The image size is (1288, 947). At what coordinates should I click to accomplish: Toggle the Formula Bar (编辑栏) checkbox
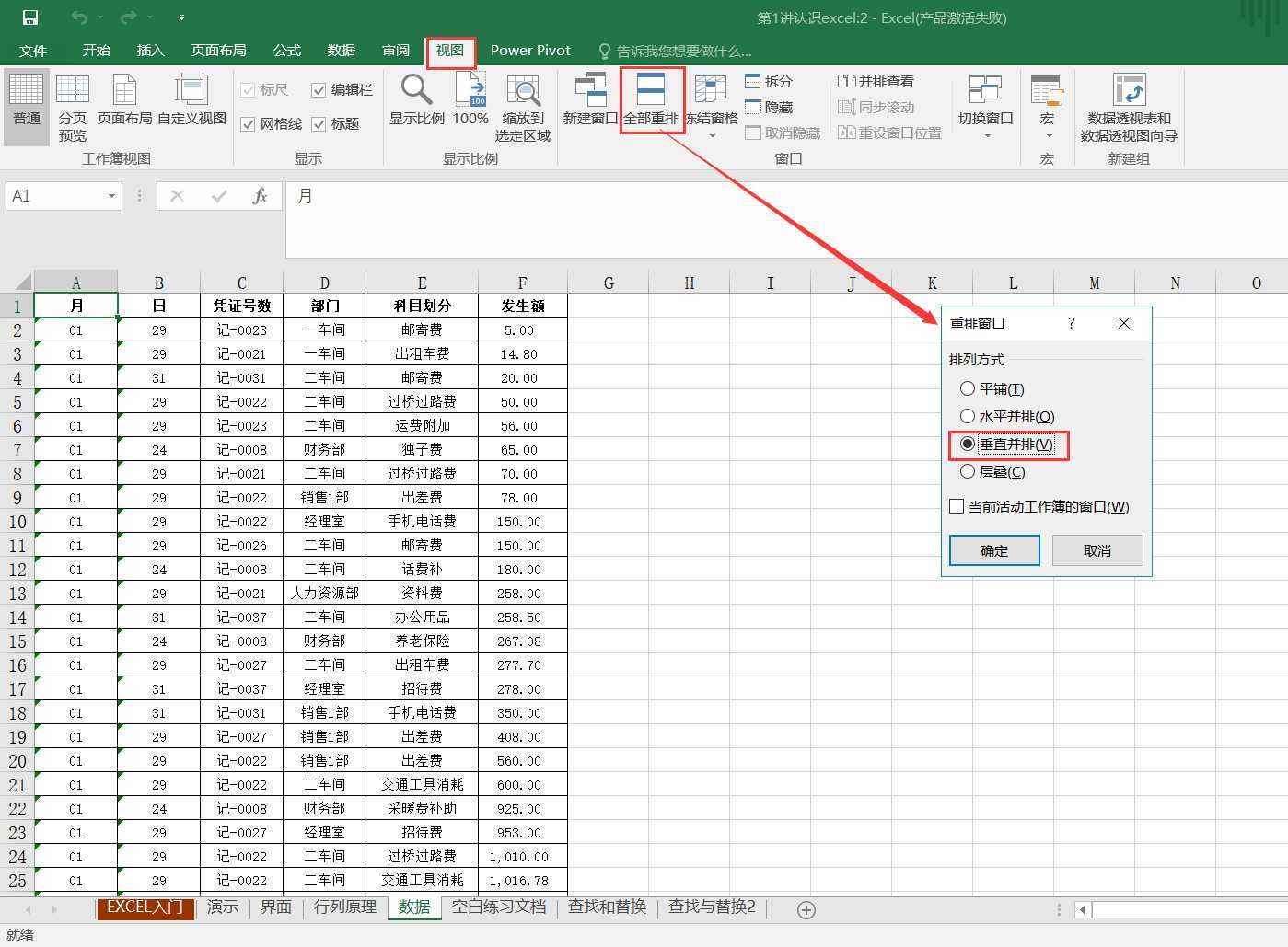[x=319, y=89]
